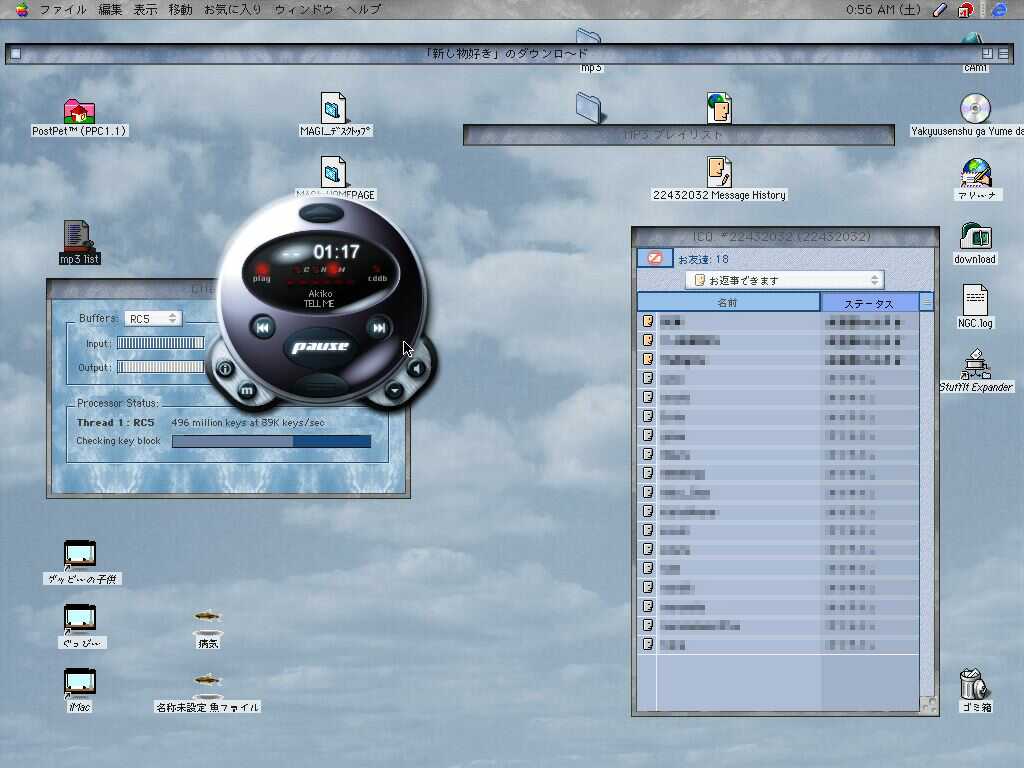Open the NGC.log text file icon
Screen dimensions: 1024x768
(975, 300)
